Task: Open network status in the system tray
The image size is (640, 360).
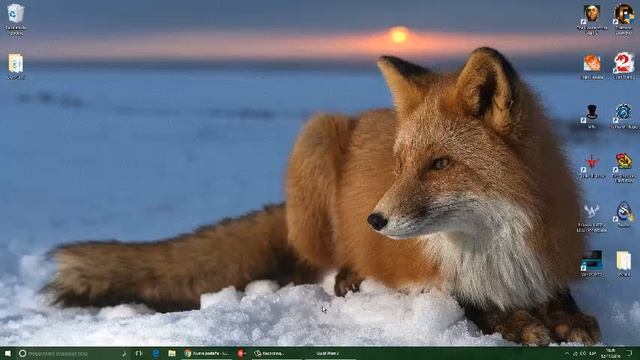Action: point(576,353)
